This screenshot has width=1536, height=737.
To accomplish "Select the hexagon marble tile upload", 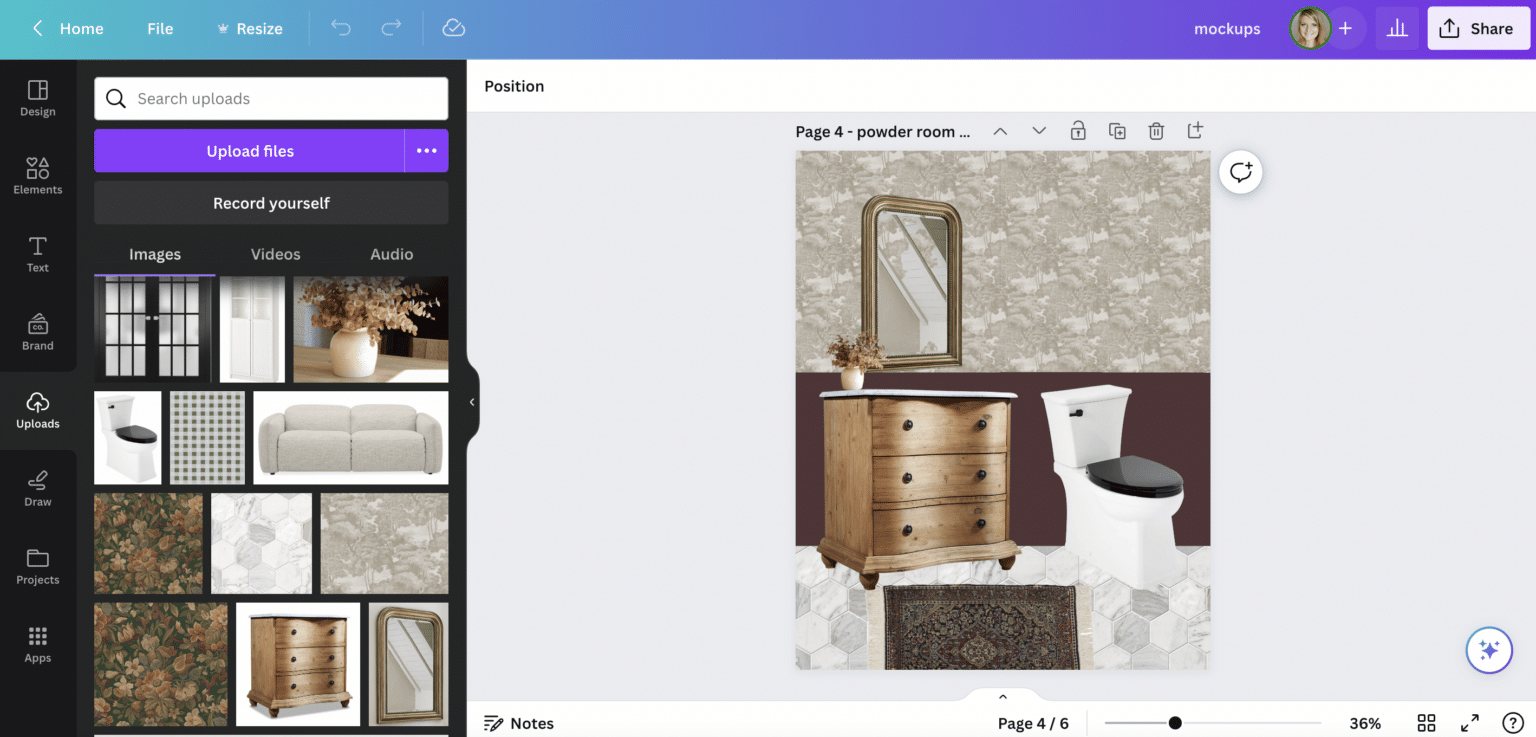I will pyautogui.click(x=261, y=543).
